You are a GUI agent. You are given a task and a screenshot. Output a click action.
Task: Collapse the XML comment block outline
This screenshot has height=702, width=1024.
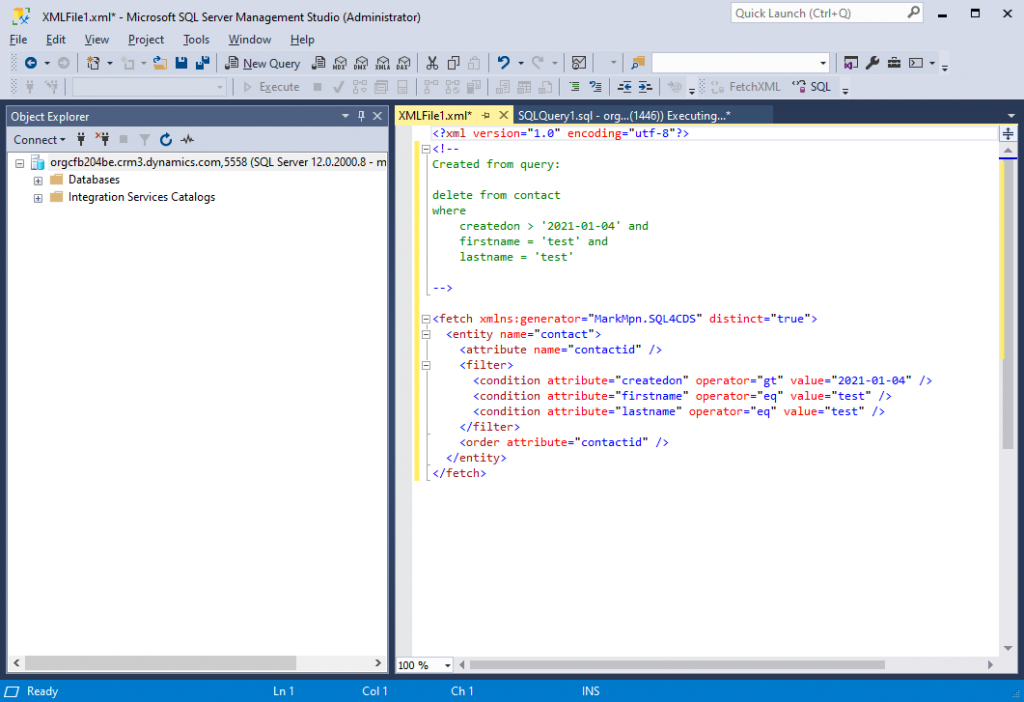426,149
